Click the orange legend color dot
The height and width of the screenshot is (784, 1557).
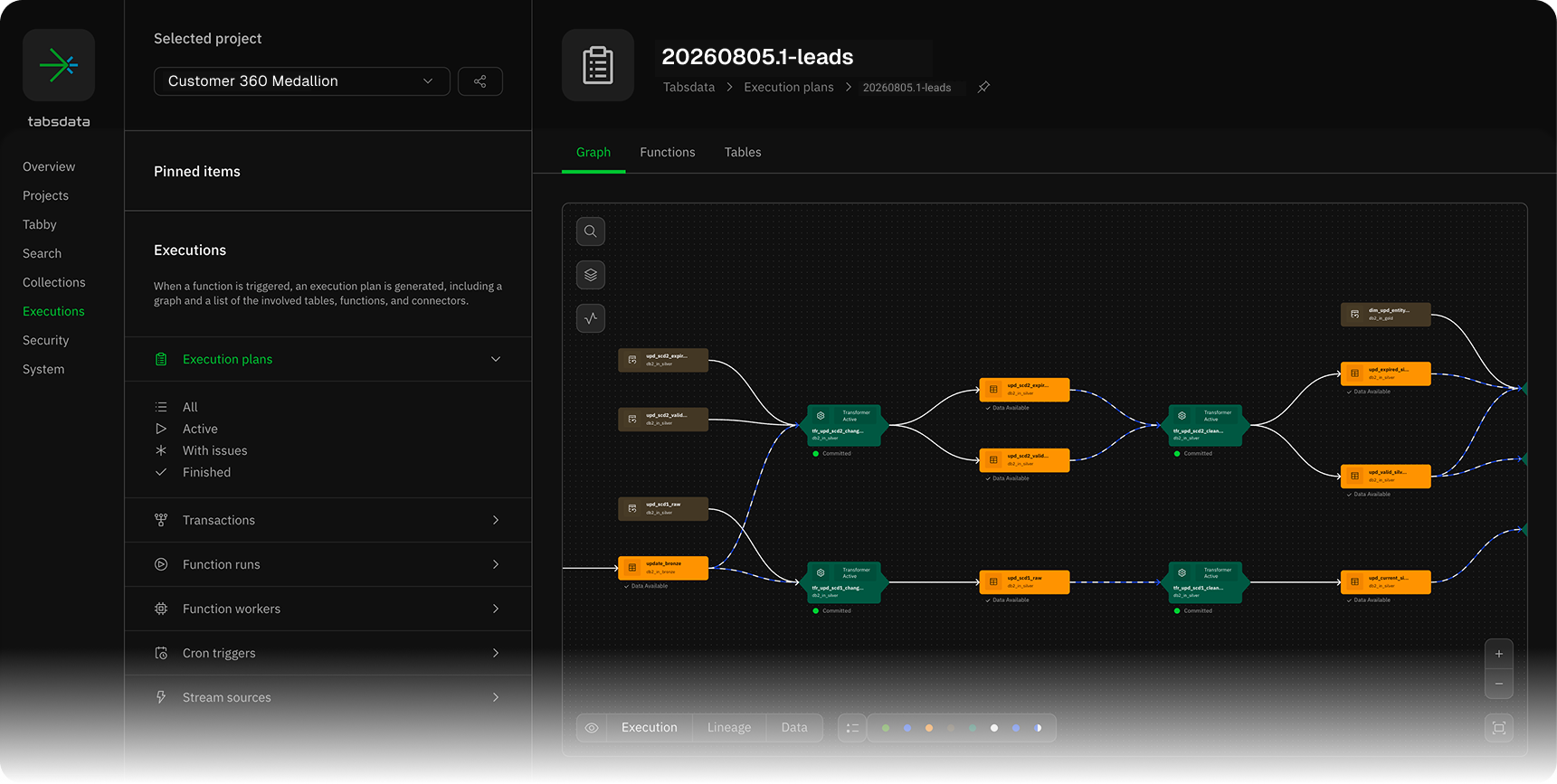click(x=929, y=728)
